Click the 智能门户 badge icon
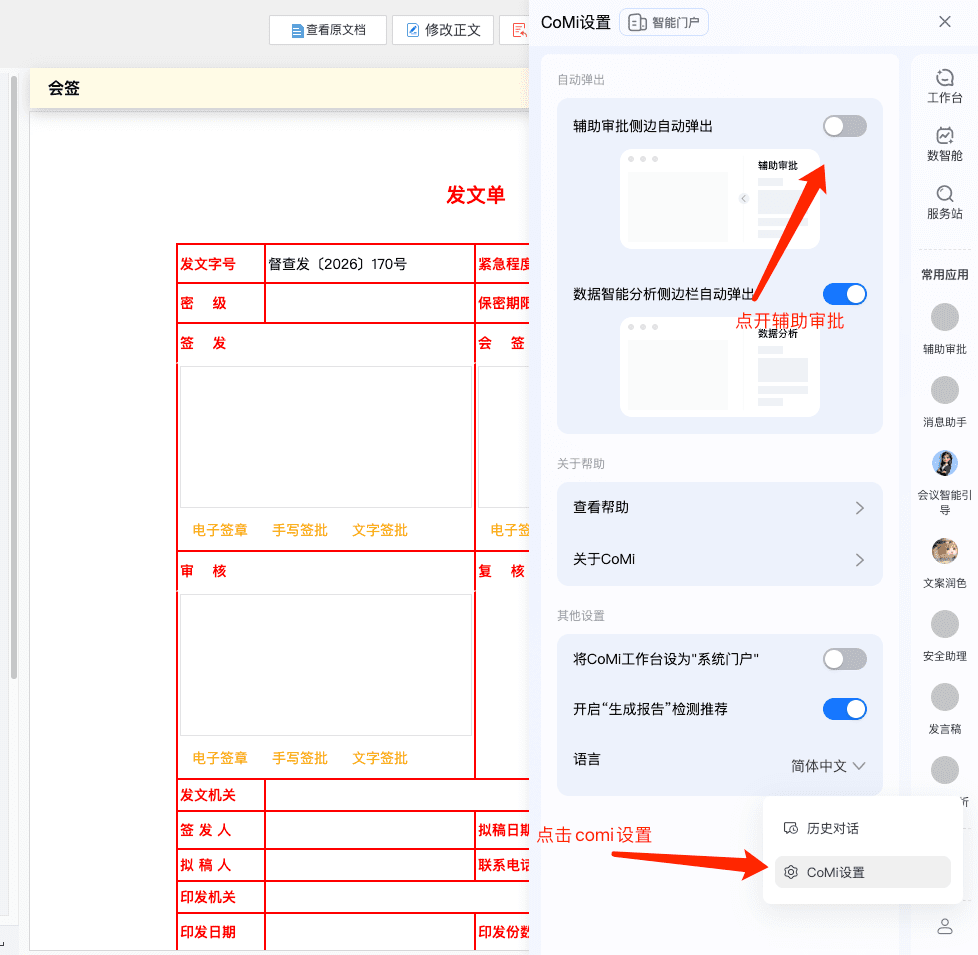978x955 pixels. tap(637, 22)
